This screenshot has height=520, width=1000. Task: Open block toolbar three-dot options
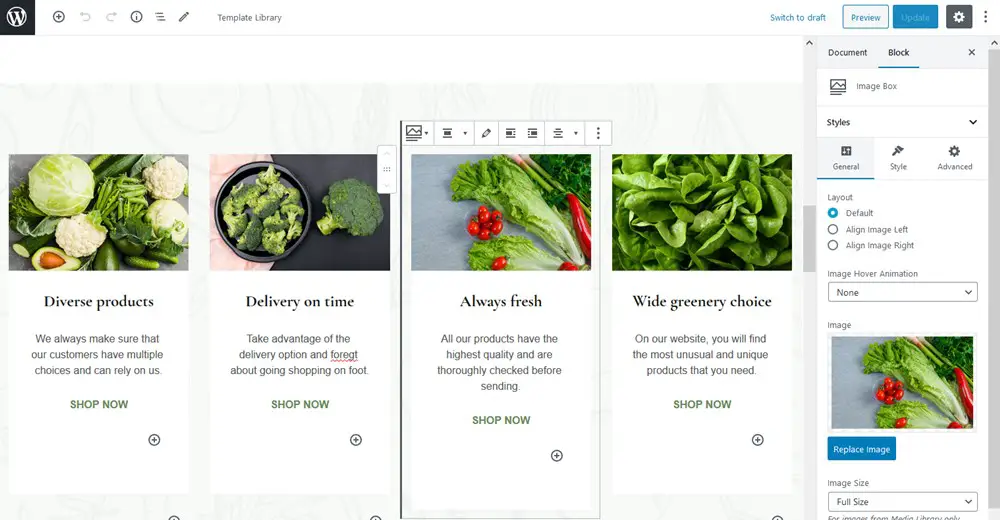(x=598, y=133)
